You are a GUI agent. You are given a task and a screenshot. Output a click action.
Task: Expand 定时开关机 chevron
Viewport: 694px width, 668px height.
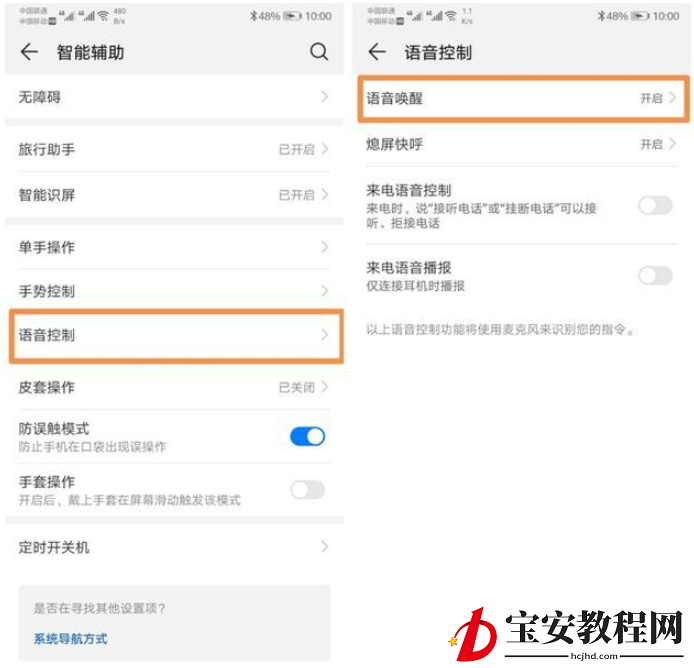click(x=325, y=547)
